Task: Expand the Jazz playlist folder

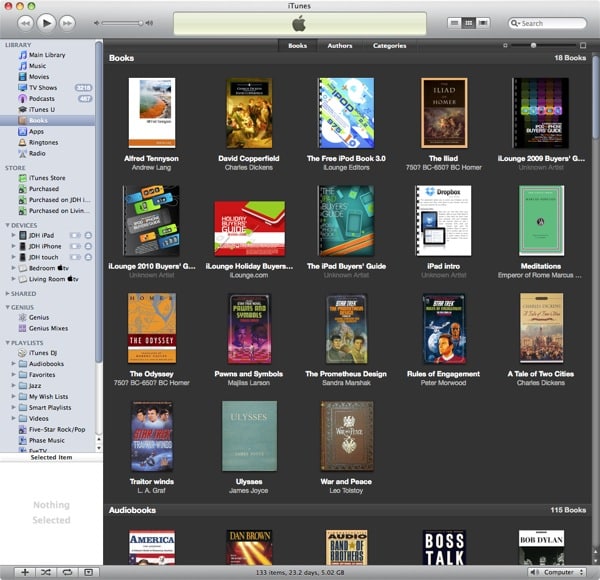Action: [x=13, y=386]
